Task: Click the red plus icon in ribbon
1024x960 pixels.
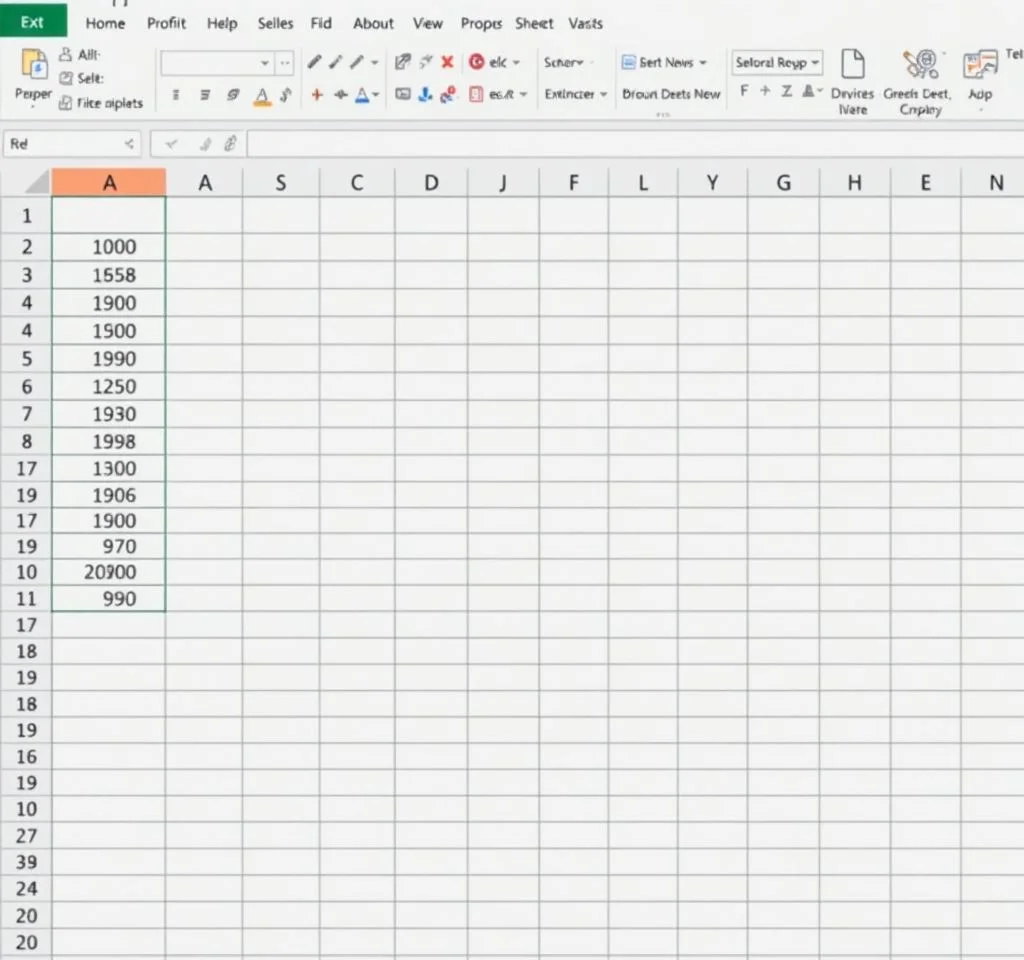Action: (317, 94)
